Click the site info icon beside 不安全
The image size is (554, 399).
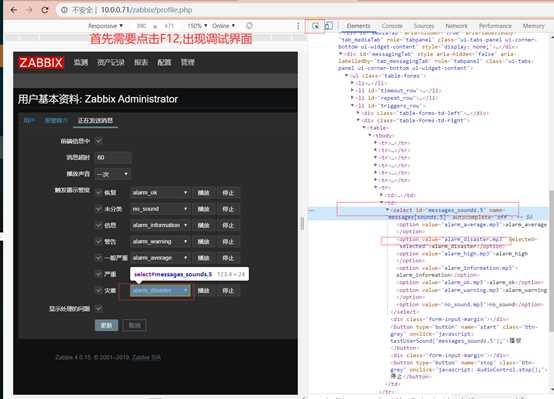point(64,10)
